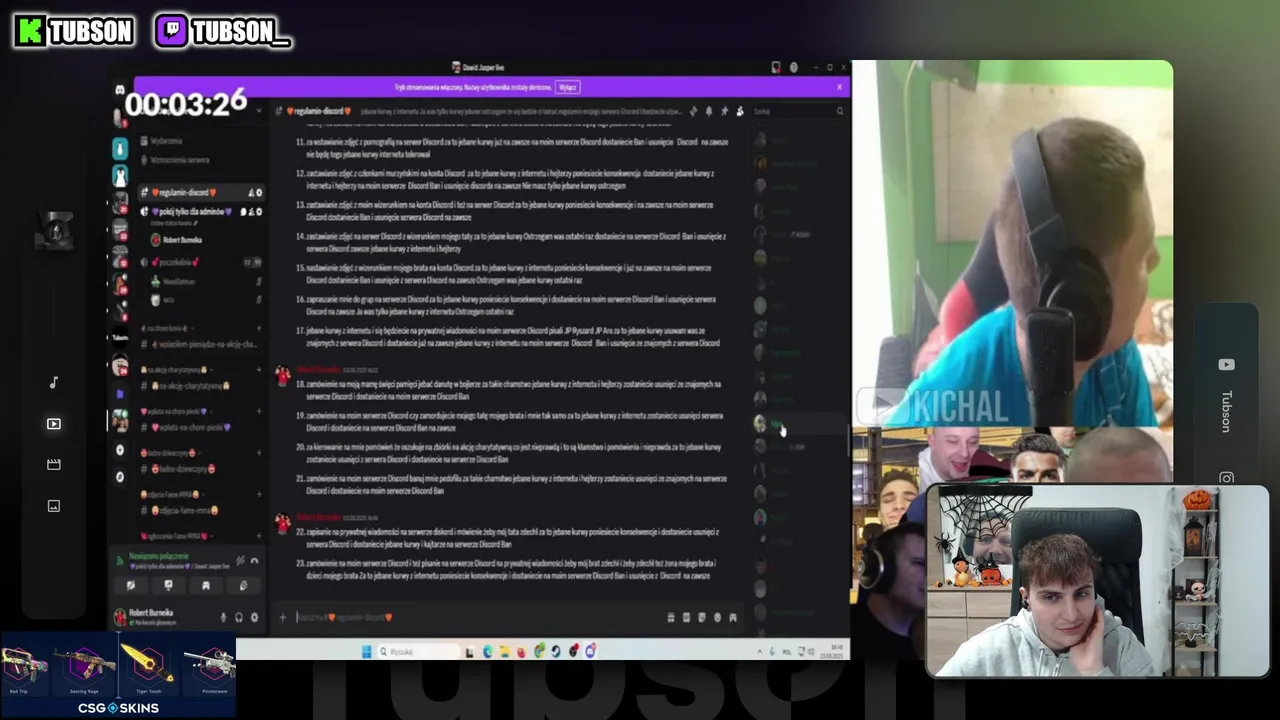
Task: Focus the message input for regulamin-discord
Action: coord(480,617)
